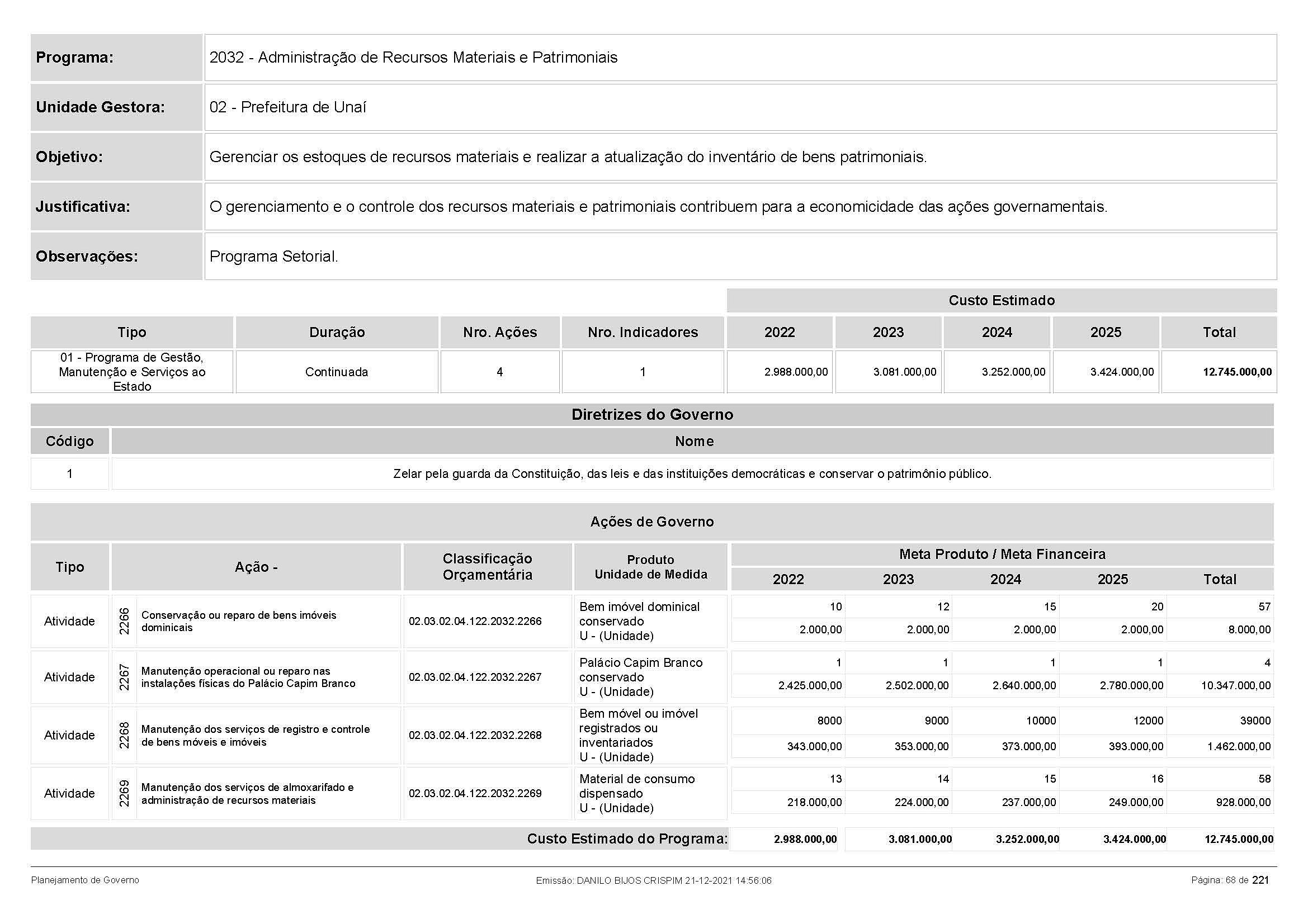Screen dimensions: 1308x924
Task: Select the Objetivo description text
Action: coord(568,157)
